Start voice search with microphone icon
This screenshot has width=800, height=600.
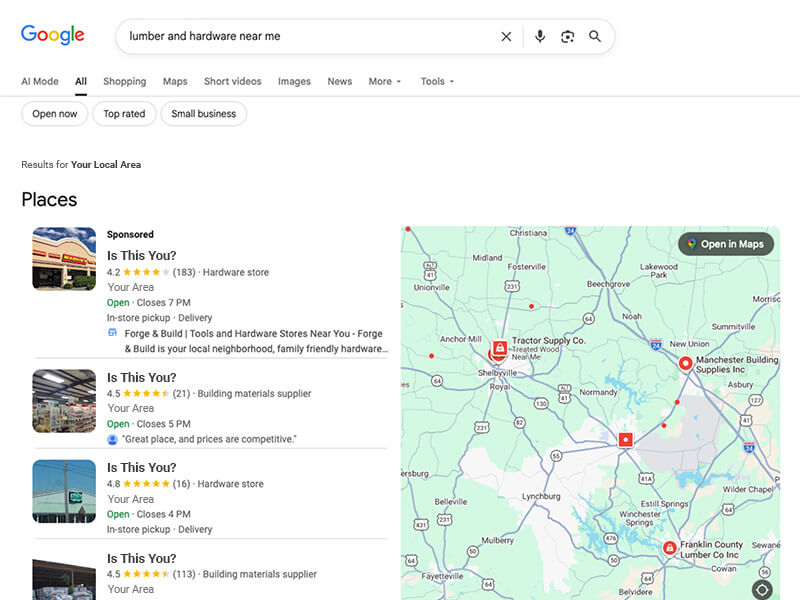(540, 37)
